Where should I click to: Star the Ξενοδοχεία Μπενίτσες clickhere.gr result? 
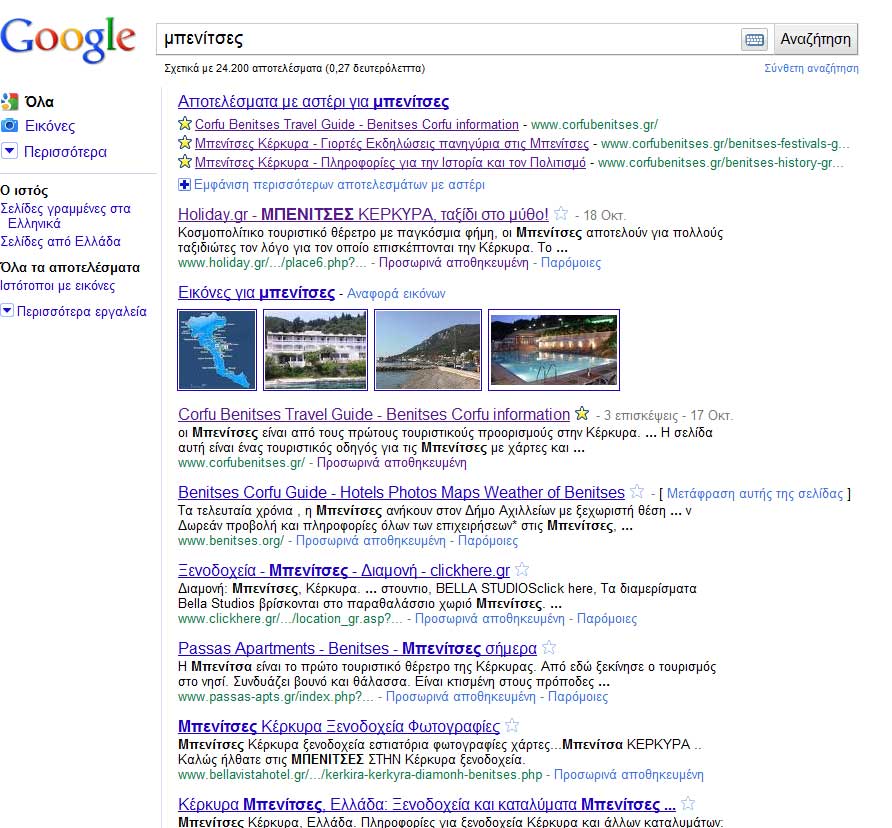click(522, 569)
